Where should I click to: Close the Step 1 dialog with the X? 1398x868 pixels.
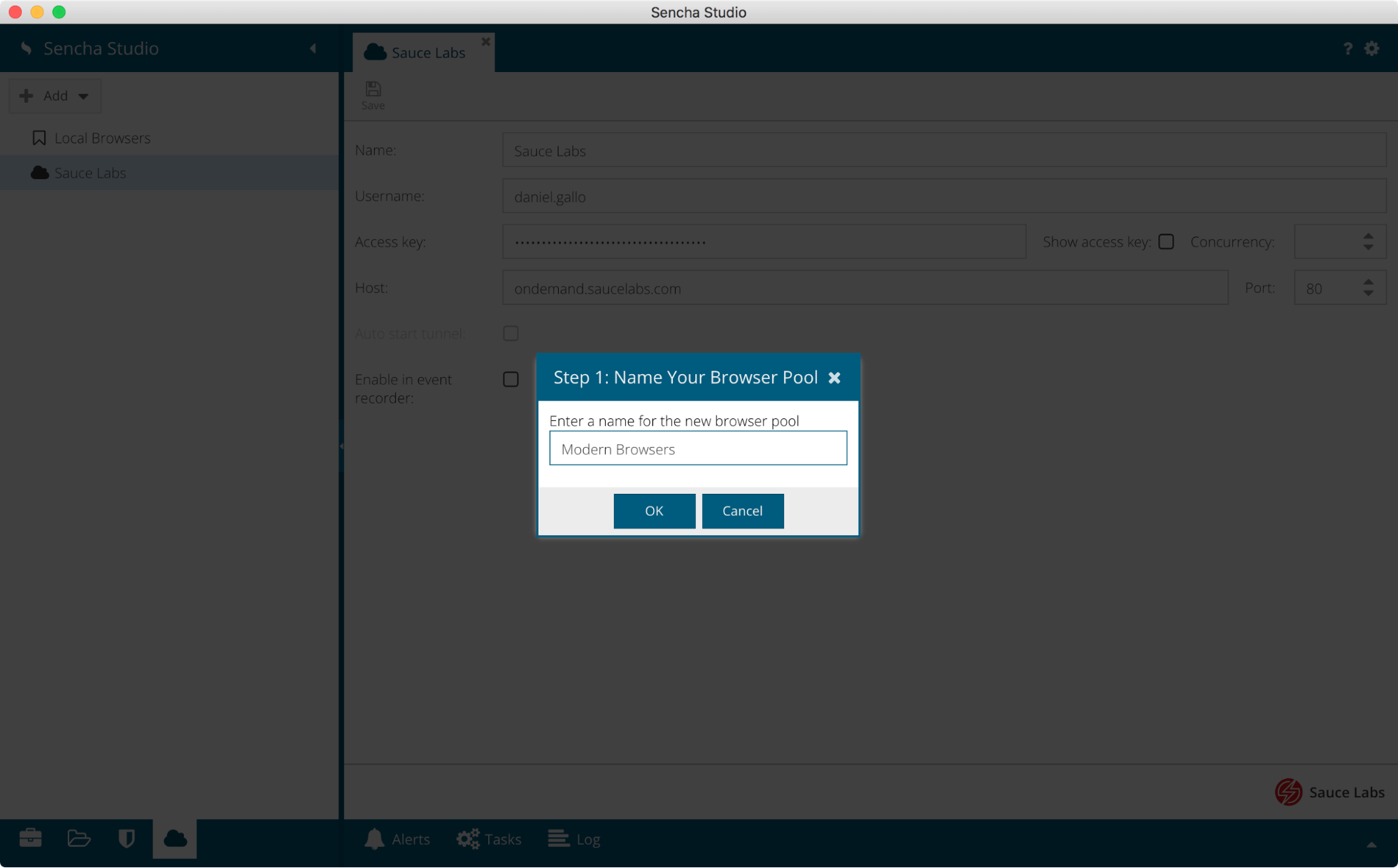834,378
